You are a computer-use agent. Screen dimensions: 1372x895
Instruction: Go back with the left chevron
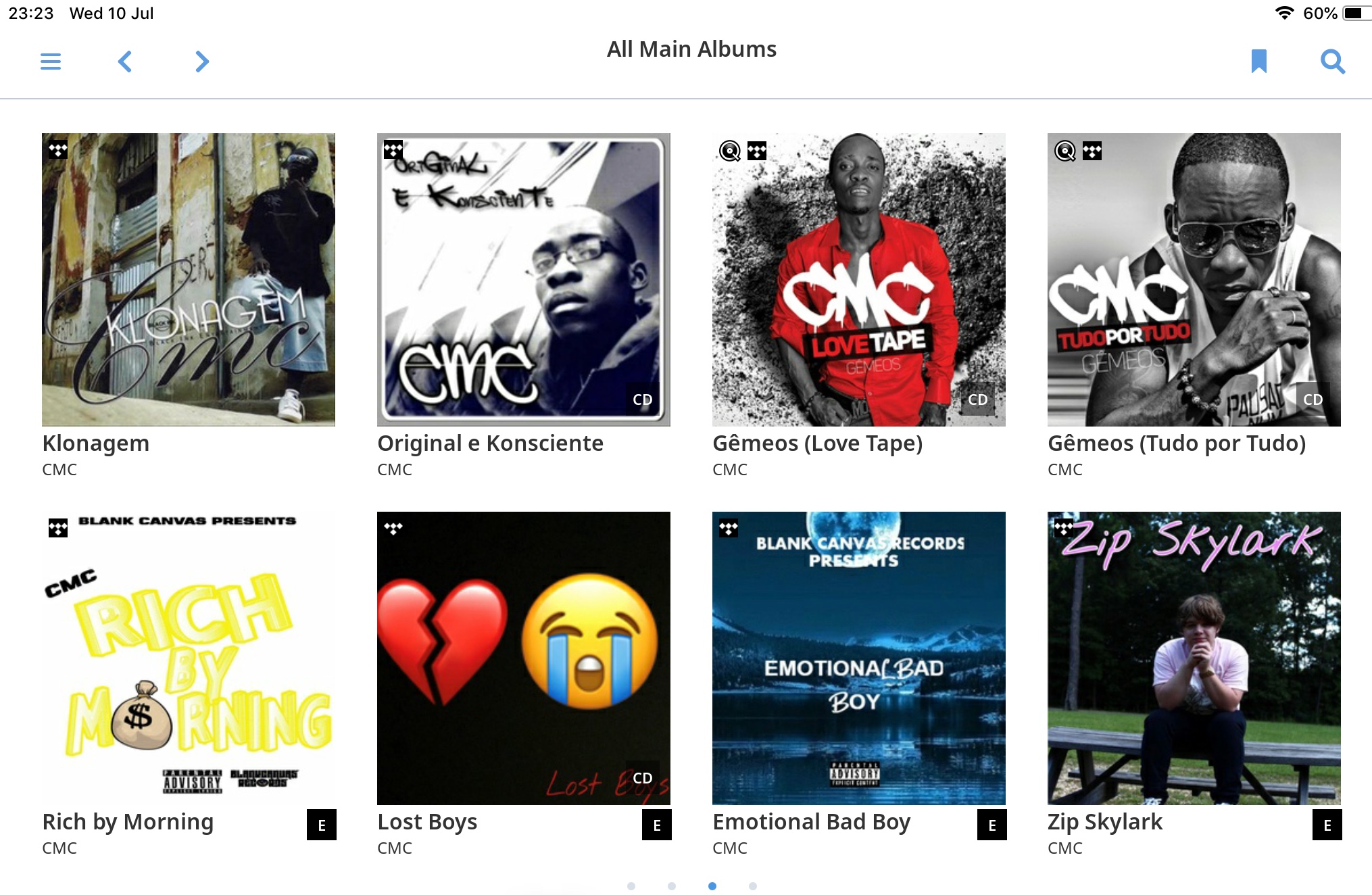125,62
